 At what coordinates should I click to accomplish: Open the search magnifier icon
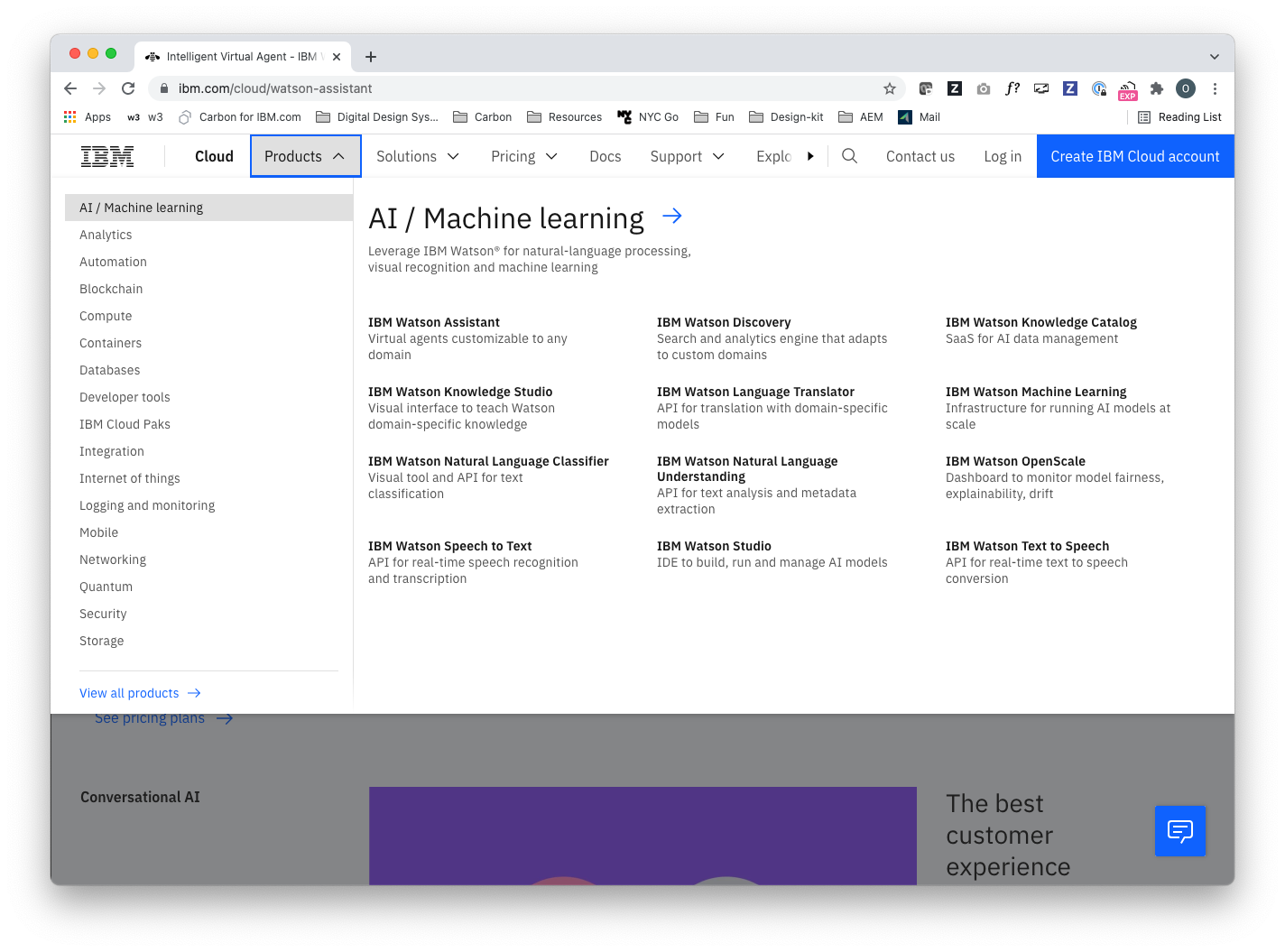click(x=849, y=156)
